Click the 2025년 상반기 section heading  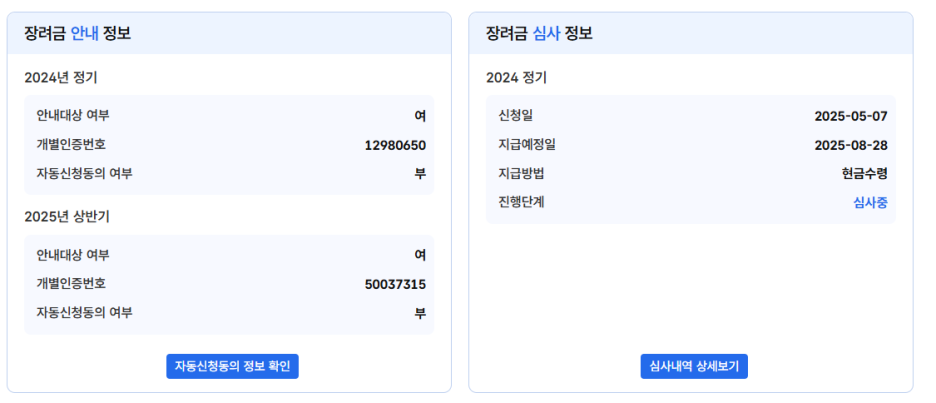pyautogui.click(x=67, y=216)
